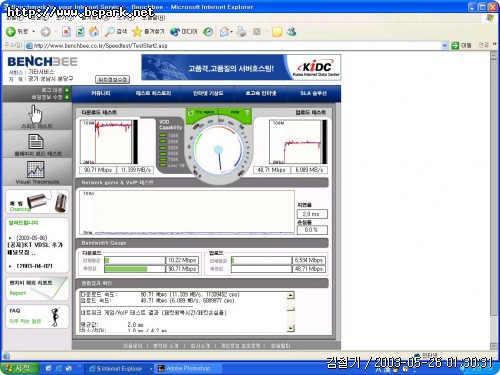Click the Stop (red X) toolbar icon
The height and width of the screenshot is (375, 500).
tap(66, 32)
